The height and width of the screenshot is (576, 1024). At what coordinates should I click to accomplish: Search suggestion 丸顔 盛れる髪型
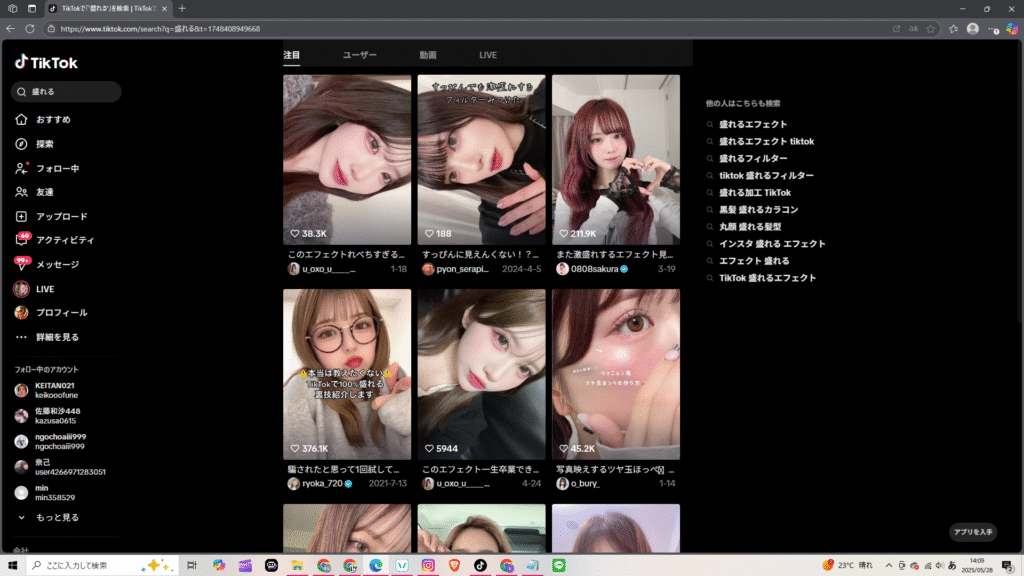750,227
